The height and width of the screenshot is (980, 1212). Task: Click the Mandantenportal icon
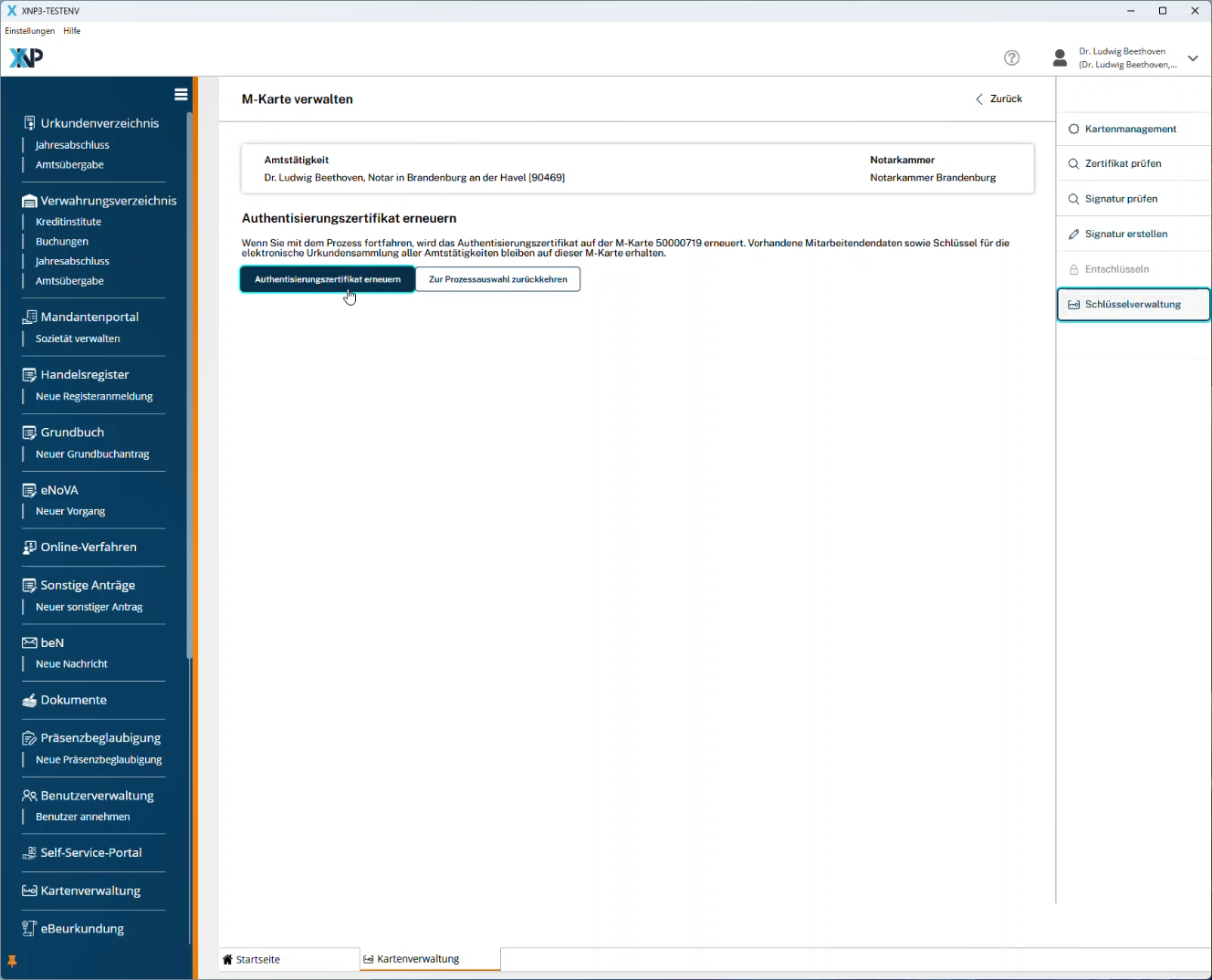pyautogui.click(x=29, y=317)
